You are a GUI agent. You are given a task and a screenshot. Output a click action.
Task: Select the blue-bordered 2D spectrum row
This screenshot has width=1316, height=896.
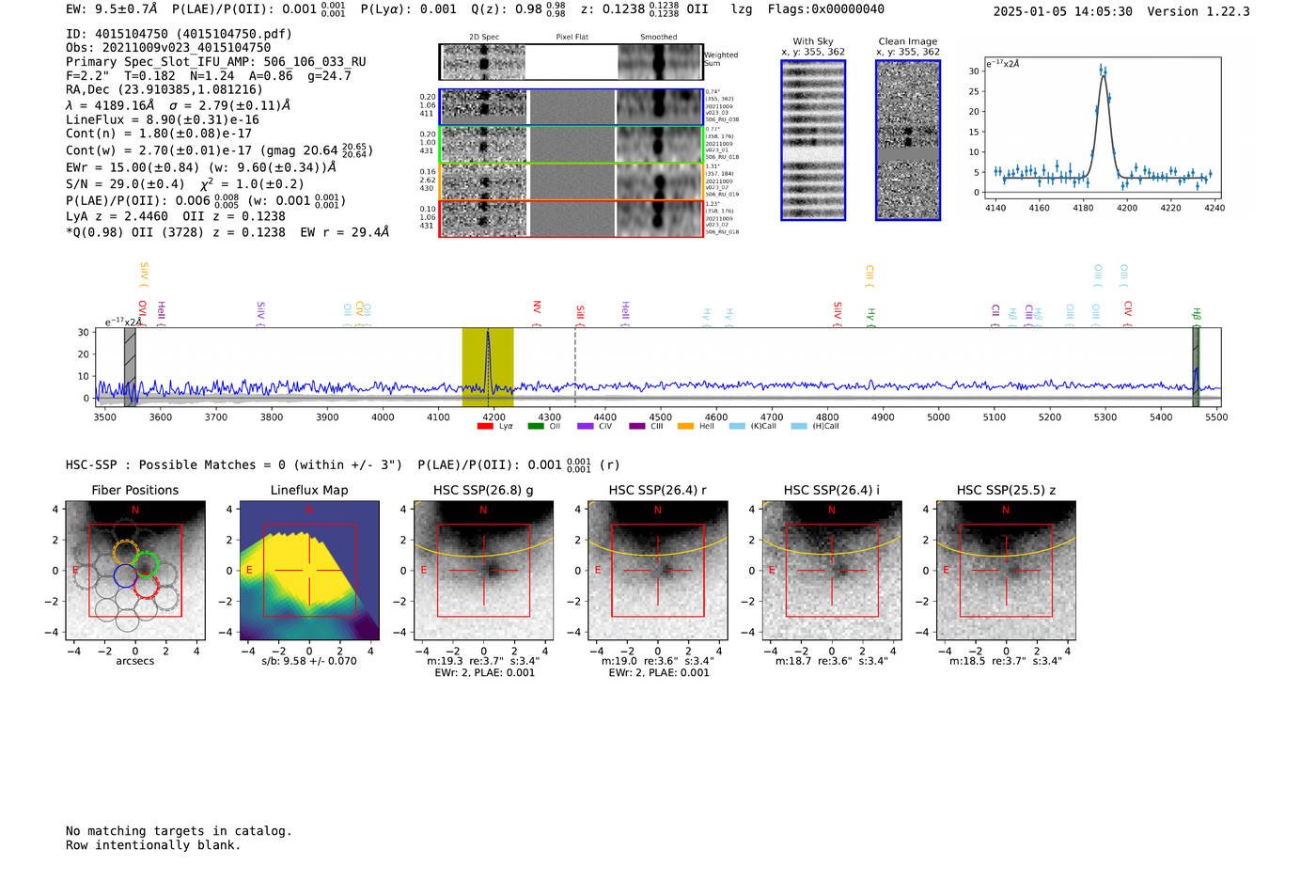pyautogui.click(x=571, y=107)
